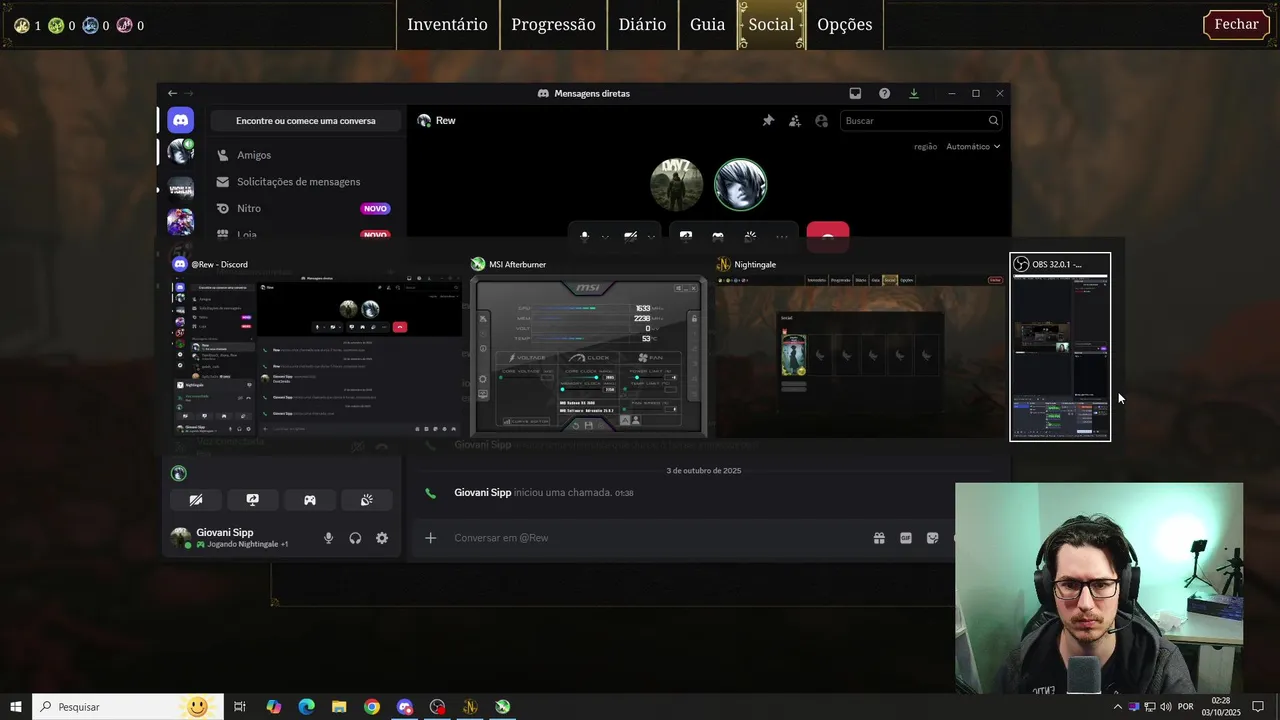Viewport: 1280px width, 720px height.
Task: Open MSI Afterburner from the taskbar
Action: [x=503, y=707]
